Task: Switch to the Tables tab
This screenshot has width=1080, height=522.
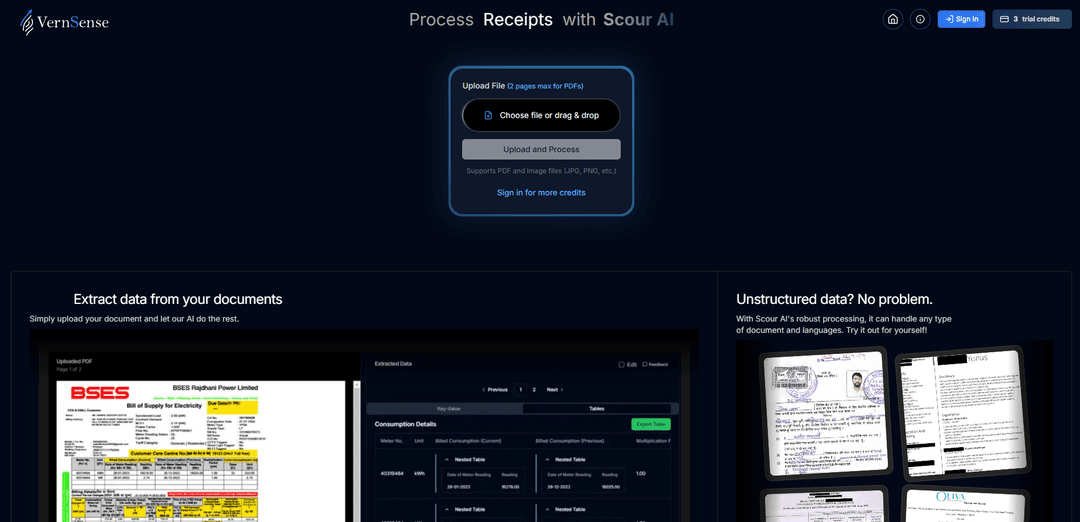Action: point(596,408)
